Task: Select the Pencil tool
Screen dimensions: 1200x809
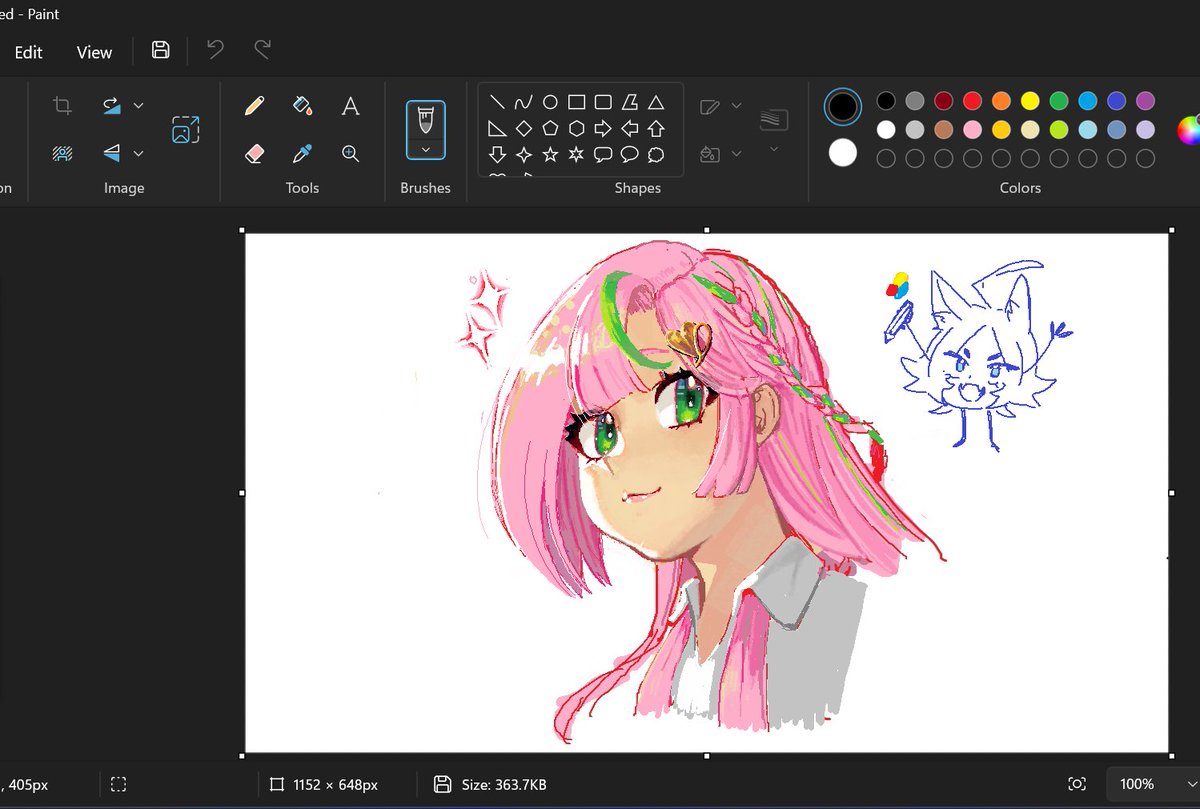Action: 254,106
